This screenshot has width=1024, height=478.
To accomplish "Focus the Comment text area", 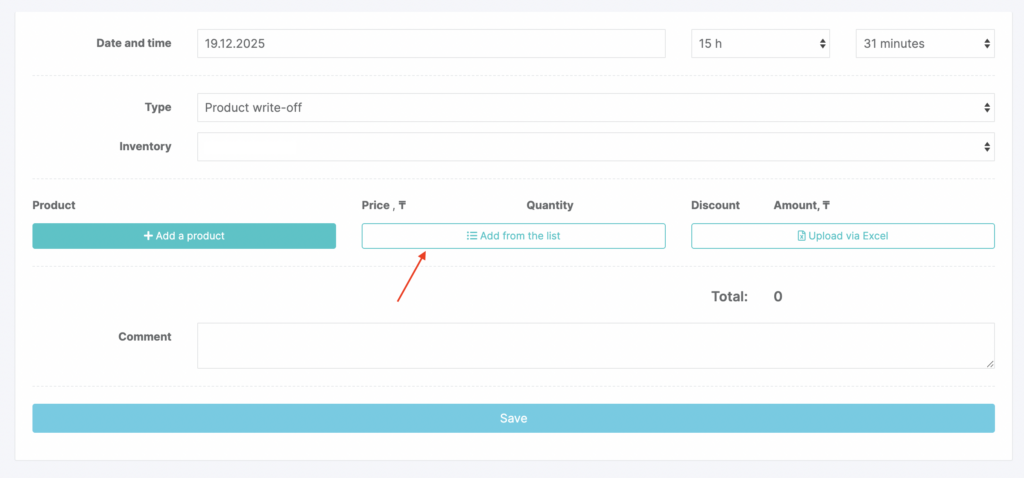I will [x=595, y=345].
